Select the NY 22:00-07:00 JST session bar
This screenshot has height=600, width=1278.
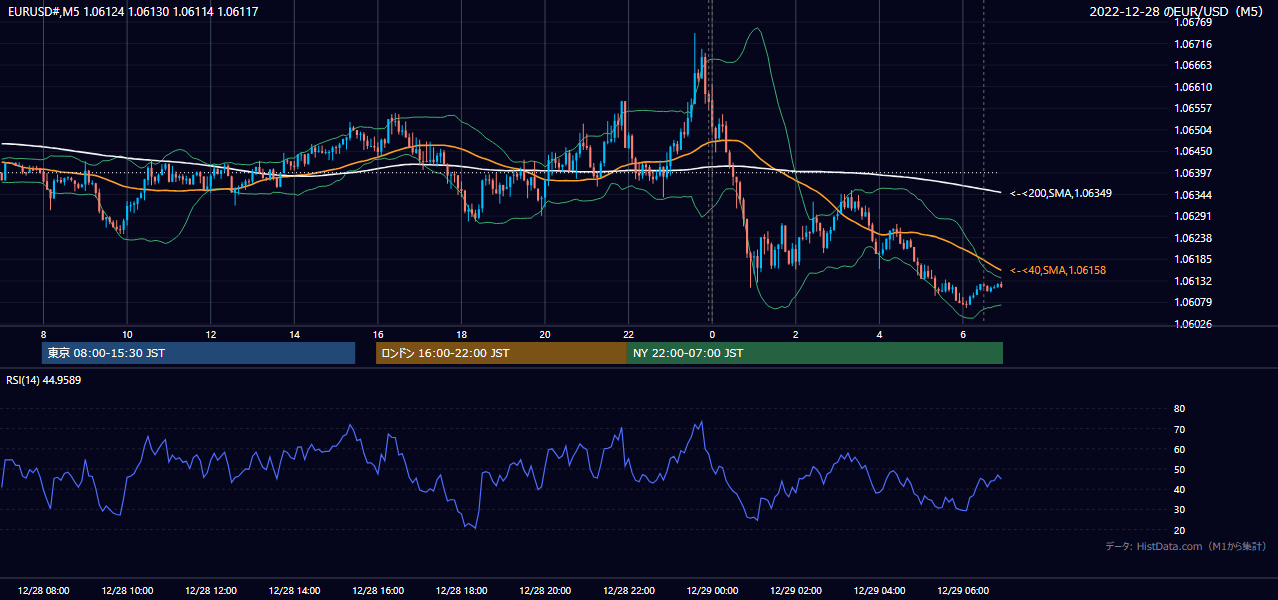815,353
